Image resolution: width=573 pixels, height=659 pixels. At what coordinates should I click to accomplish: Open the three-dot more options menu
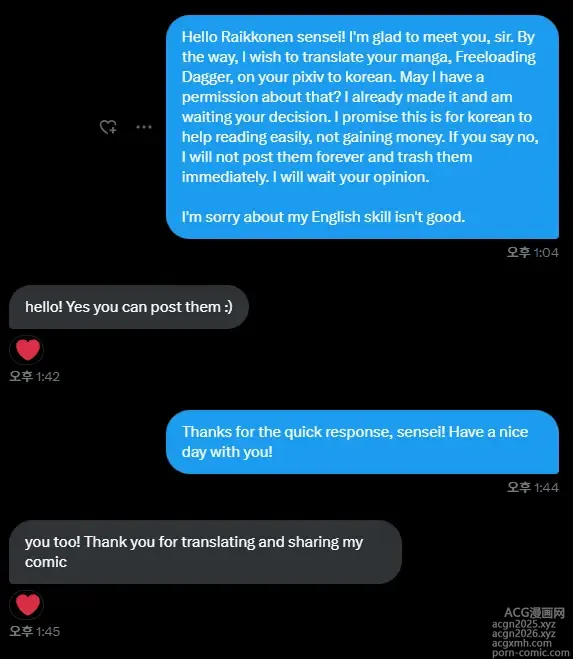coord(144,127)
